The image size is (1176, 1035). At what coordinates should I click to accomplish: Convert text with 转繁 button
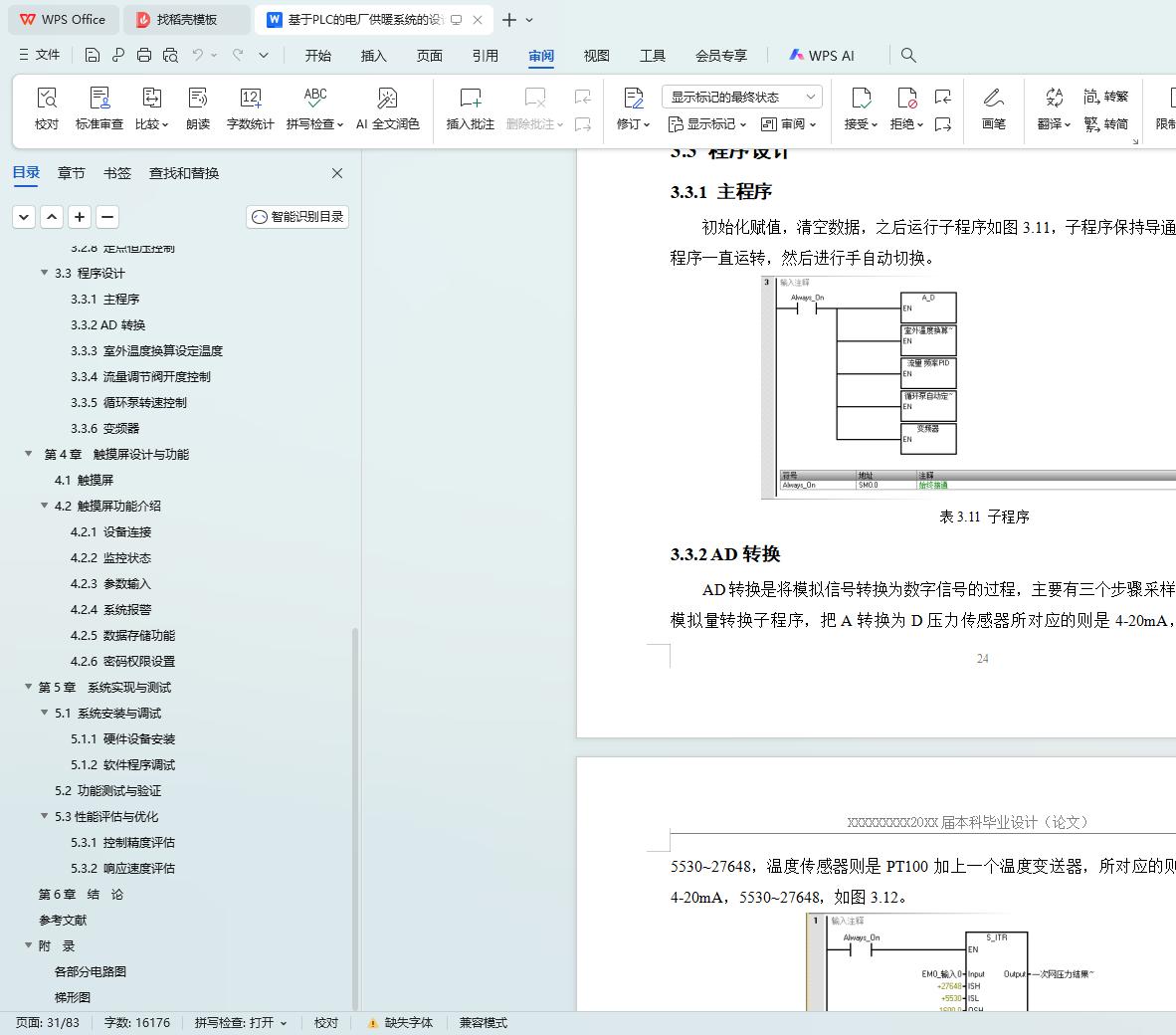coord(1105,96)
